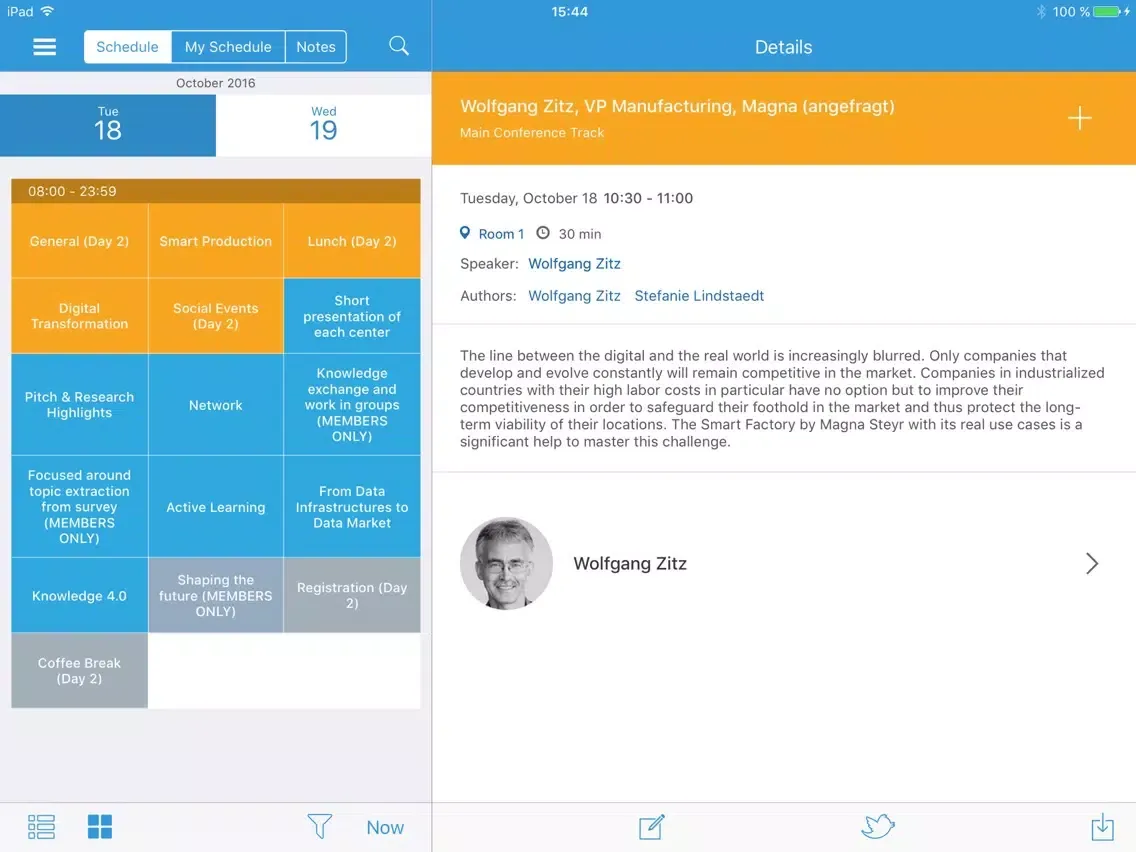
Task: Open Knowledge exchange and work in groups tile
Action: 352,405
